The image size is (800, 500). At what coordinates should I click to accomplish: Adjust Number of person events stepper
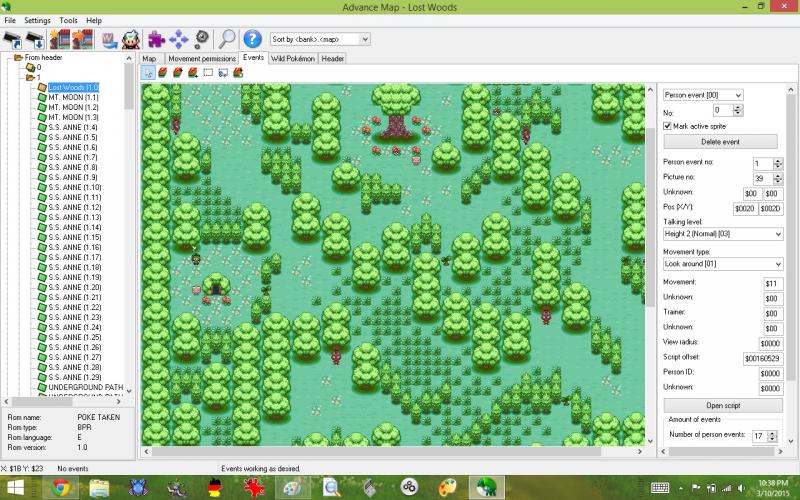click(772, 436)
